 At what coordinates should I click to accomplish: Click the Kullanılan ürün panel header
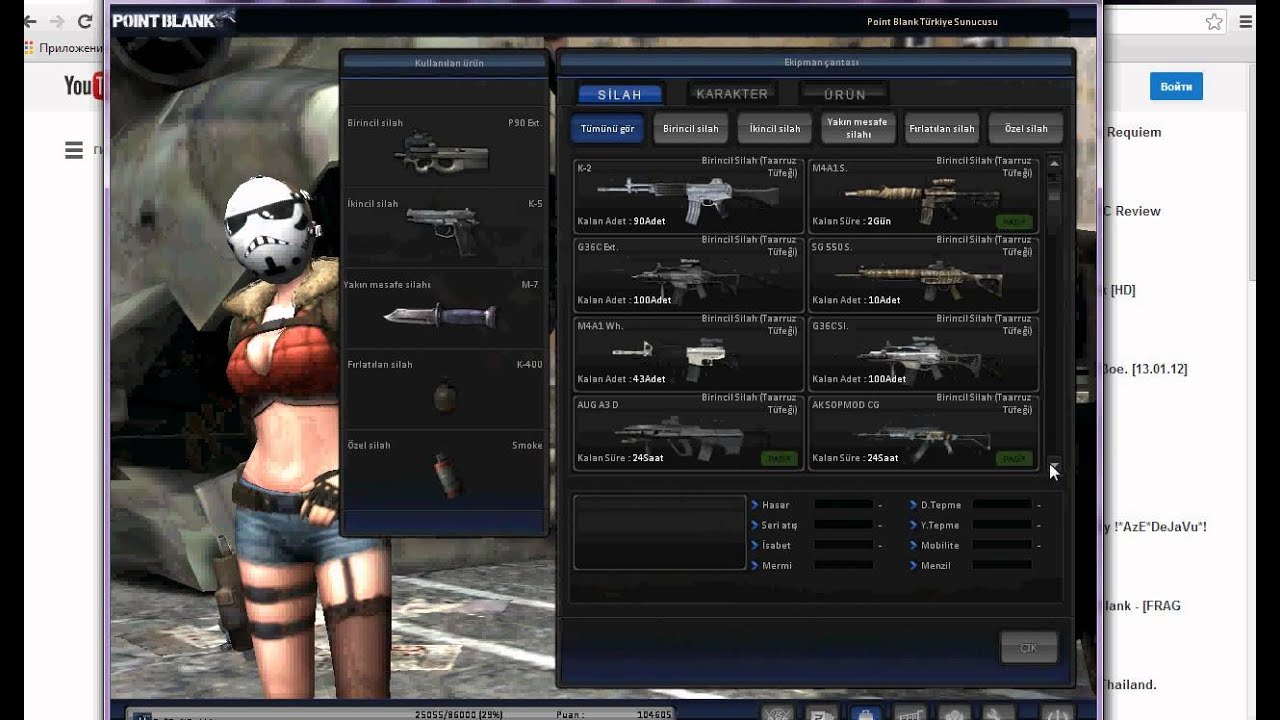pyautogui.click(x=444, y=62)
